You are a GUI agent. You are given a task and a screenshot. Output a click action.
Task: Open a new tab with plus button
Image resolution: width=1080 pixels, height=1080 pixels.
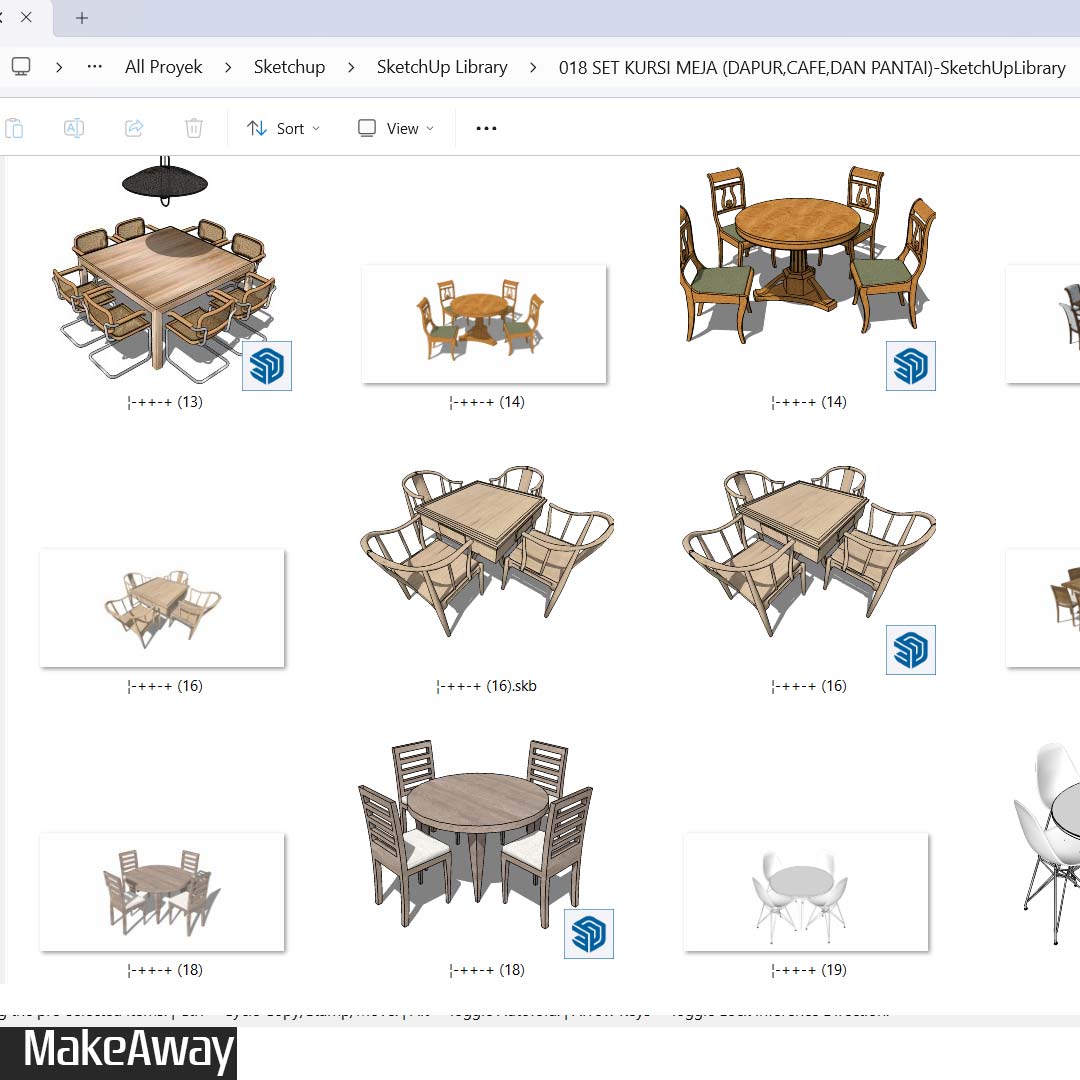(82, 18)
